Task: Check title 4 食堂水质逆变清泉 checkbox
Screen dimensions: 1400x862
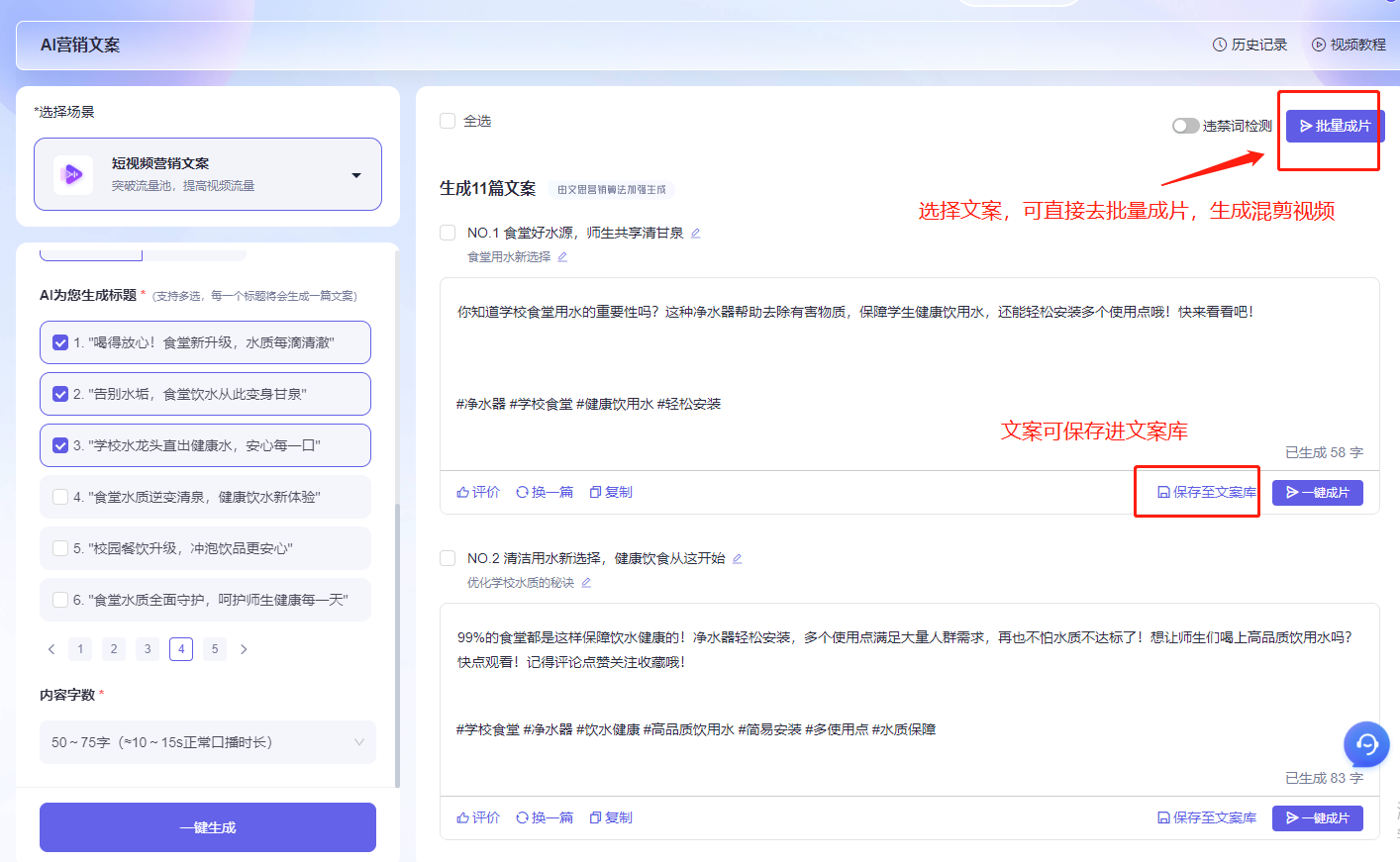Action: (x=60, y=497)
